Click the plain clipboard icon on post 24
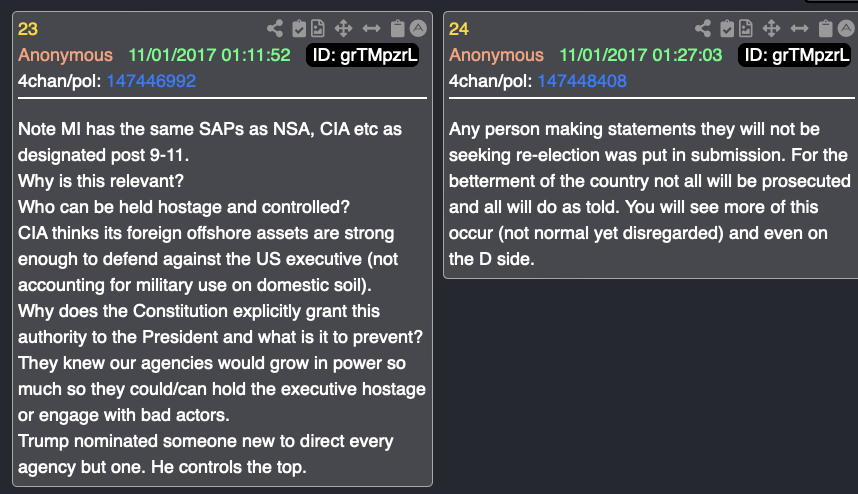Image resolution: width=858 pixels, height=494 pixels. click(x=826, y=29)
